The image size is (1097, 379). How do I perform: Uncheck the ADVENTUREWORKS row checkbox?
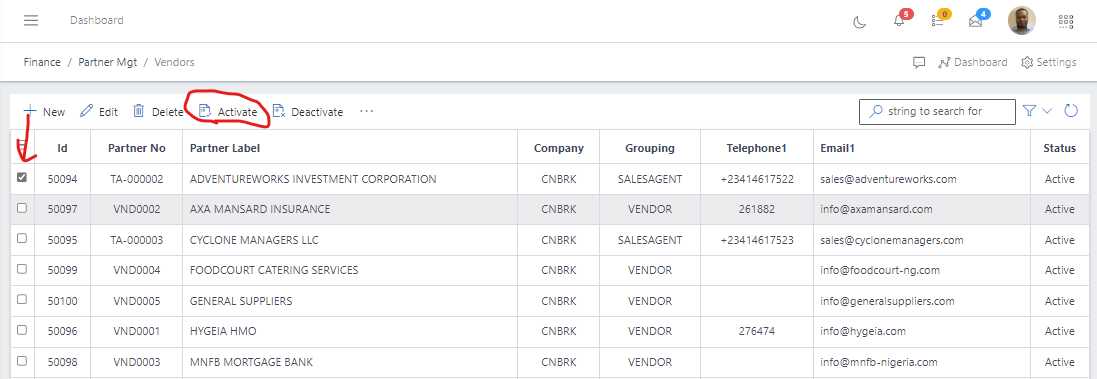point(22,178)
